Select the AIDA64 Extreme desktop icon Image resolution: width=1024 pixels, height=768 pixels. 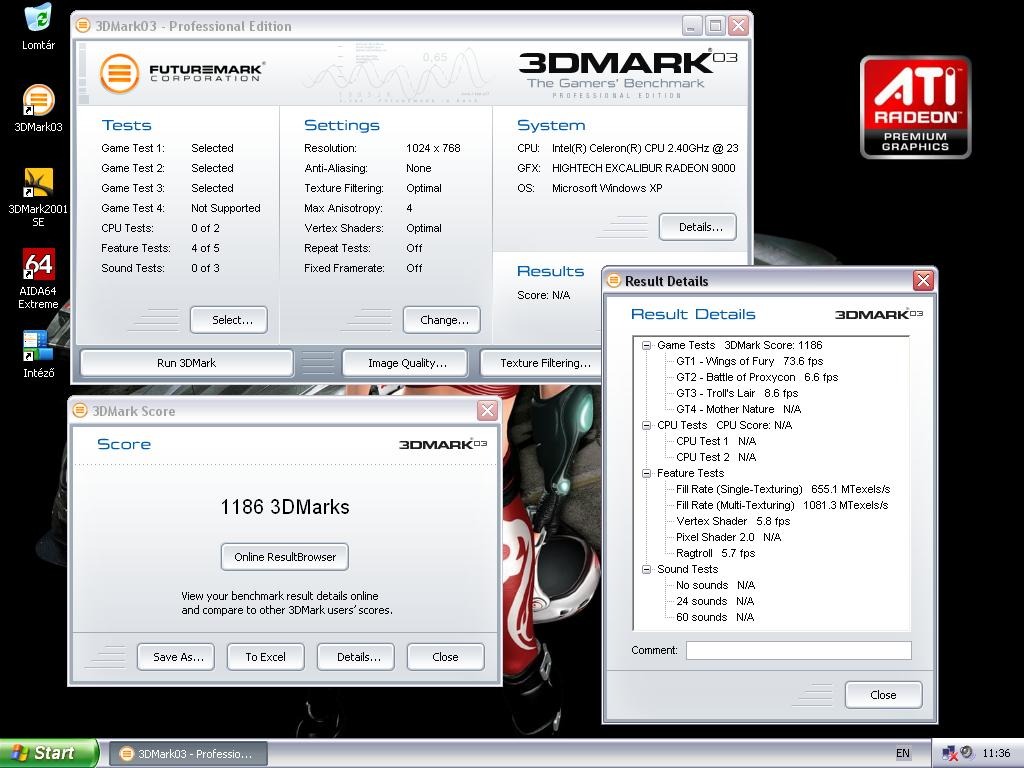coord(38,279)
